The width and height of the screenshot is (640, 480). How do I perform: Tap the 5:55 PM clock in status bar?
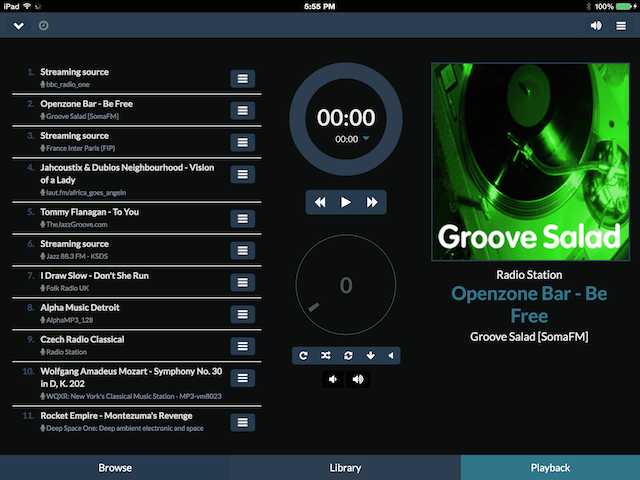point(320,6)
